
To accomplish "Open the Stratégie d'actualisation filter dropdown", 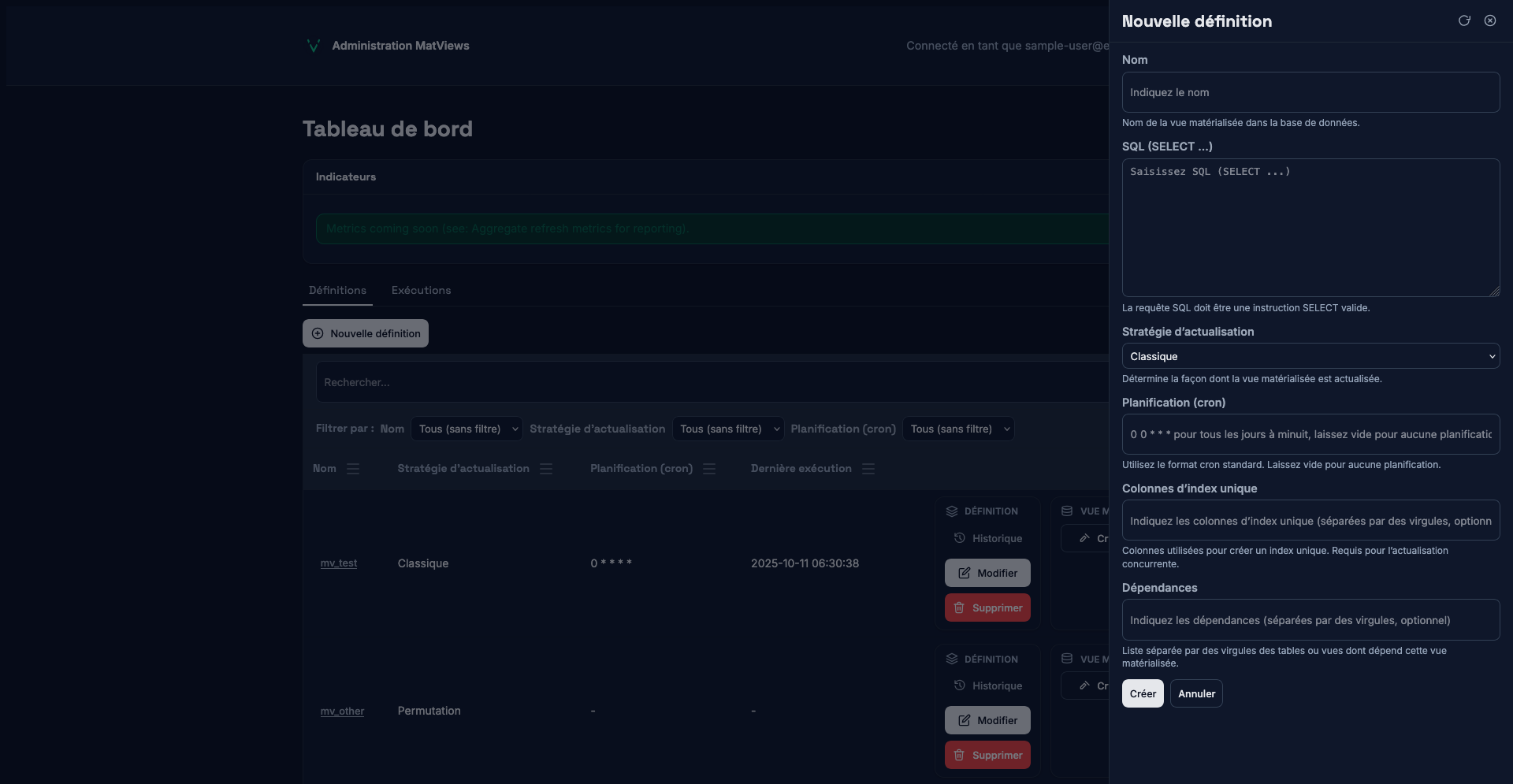I will point(728,429).
